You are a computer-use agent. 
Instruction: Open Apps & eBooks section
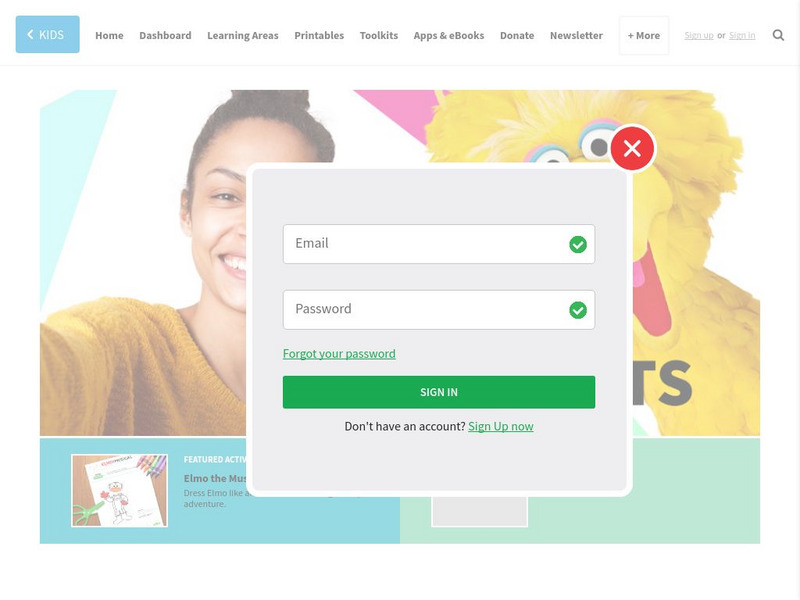point(449,35)
